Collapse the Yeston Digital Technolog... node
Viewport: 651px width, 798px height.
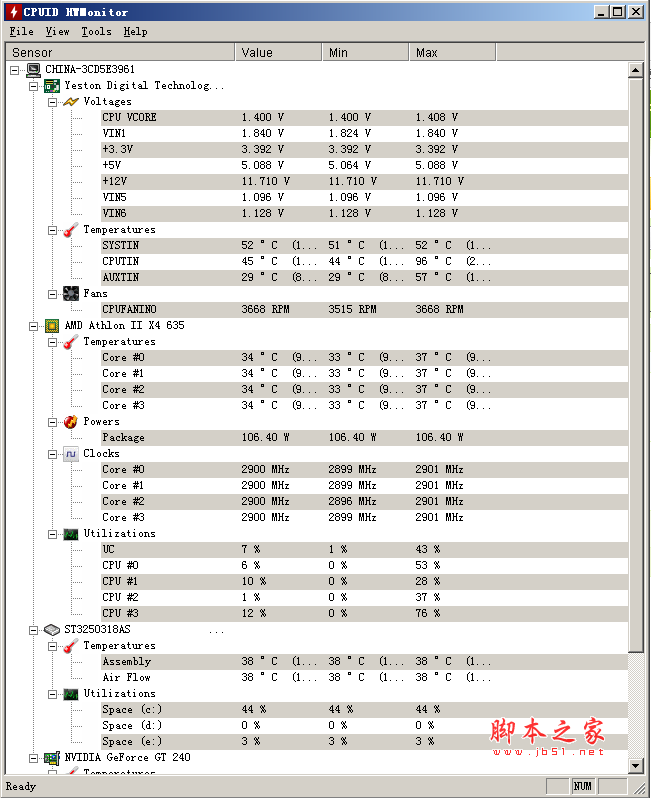[34, 86]
